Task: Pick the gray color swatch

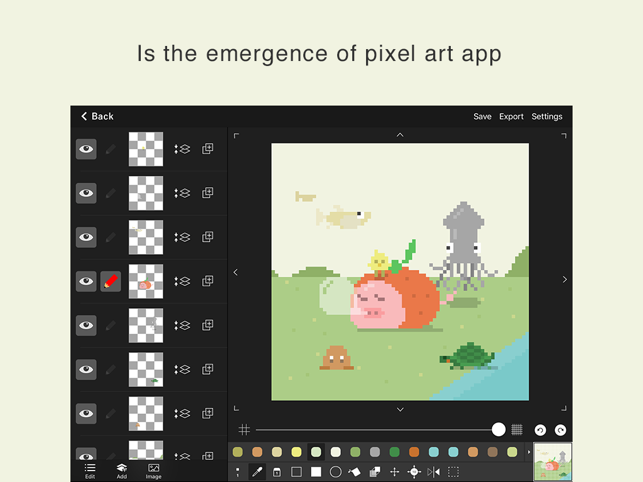Action: tap(375, 452)
